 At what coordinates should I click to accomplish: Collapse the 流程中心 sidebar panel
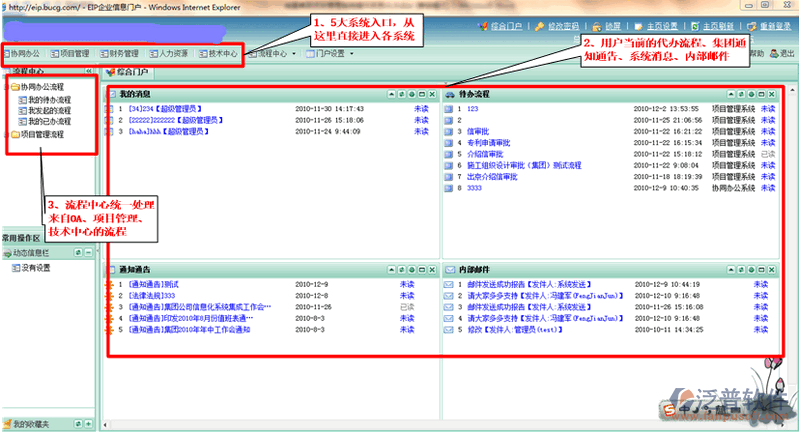tap(88, 72)
